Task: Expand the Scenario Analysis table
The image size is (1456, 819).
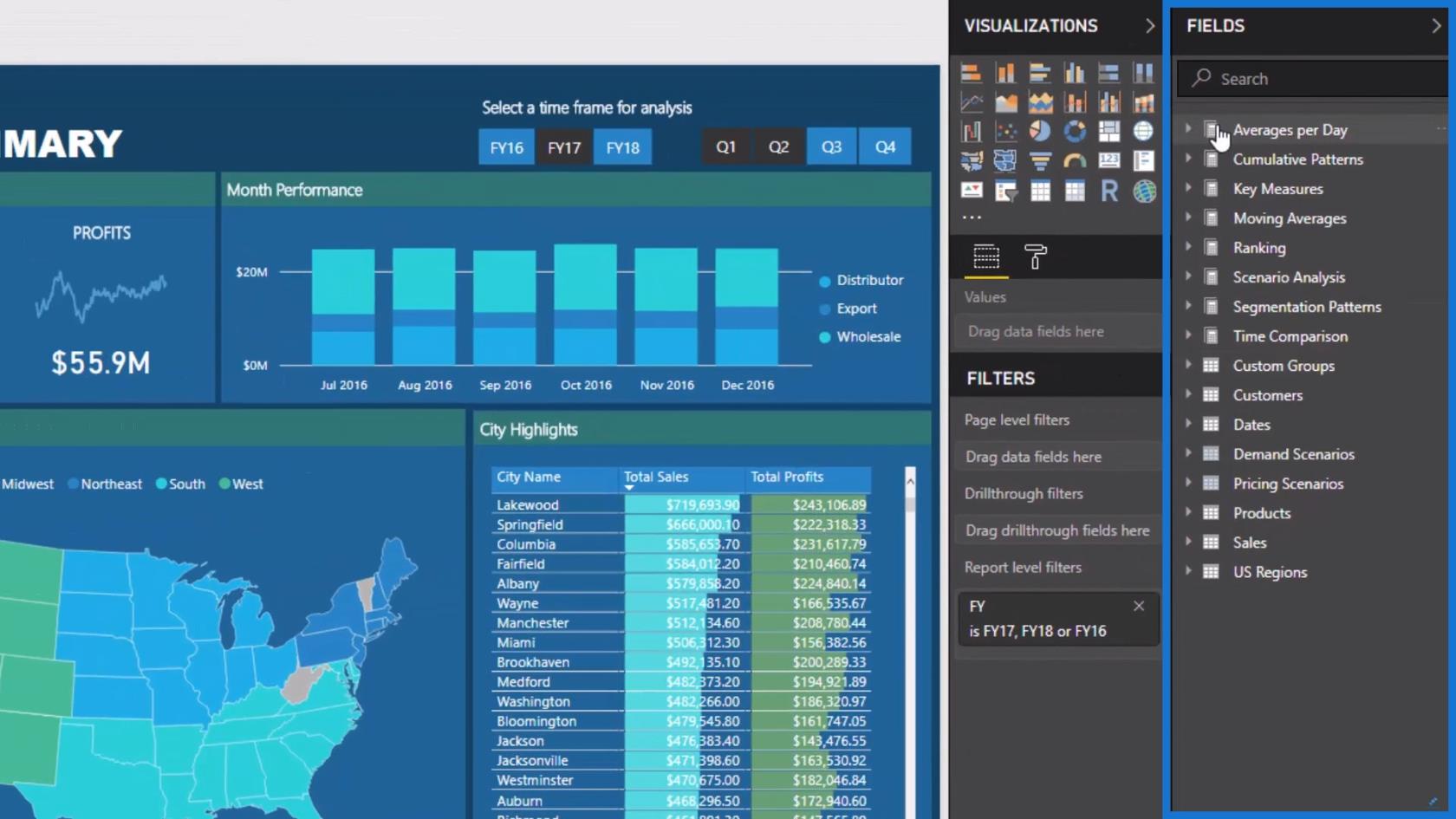Action: (1188, 276)
